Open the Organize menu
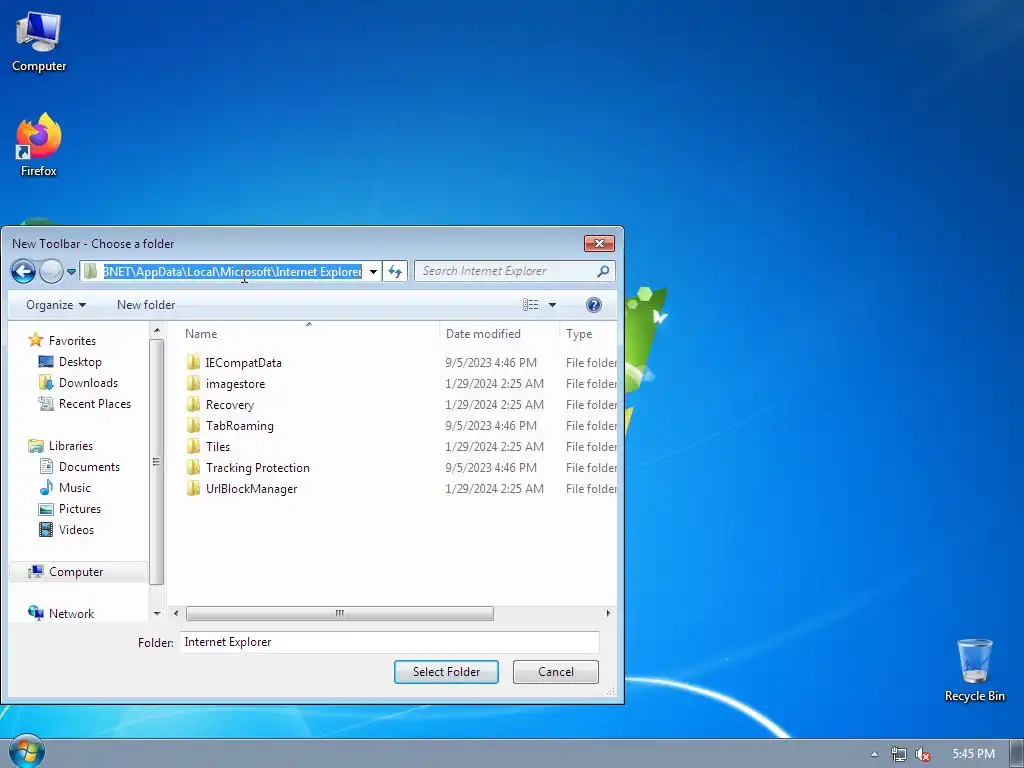This screenshot has width=1024, height=768. coord(56,305)
